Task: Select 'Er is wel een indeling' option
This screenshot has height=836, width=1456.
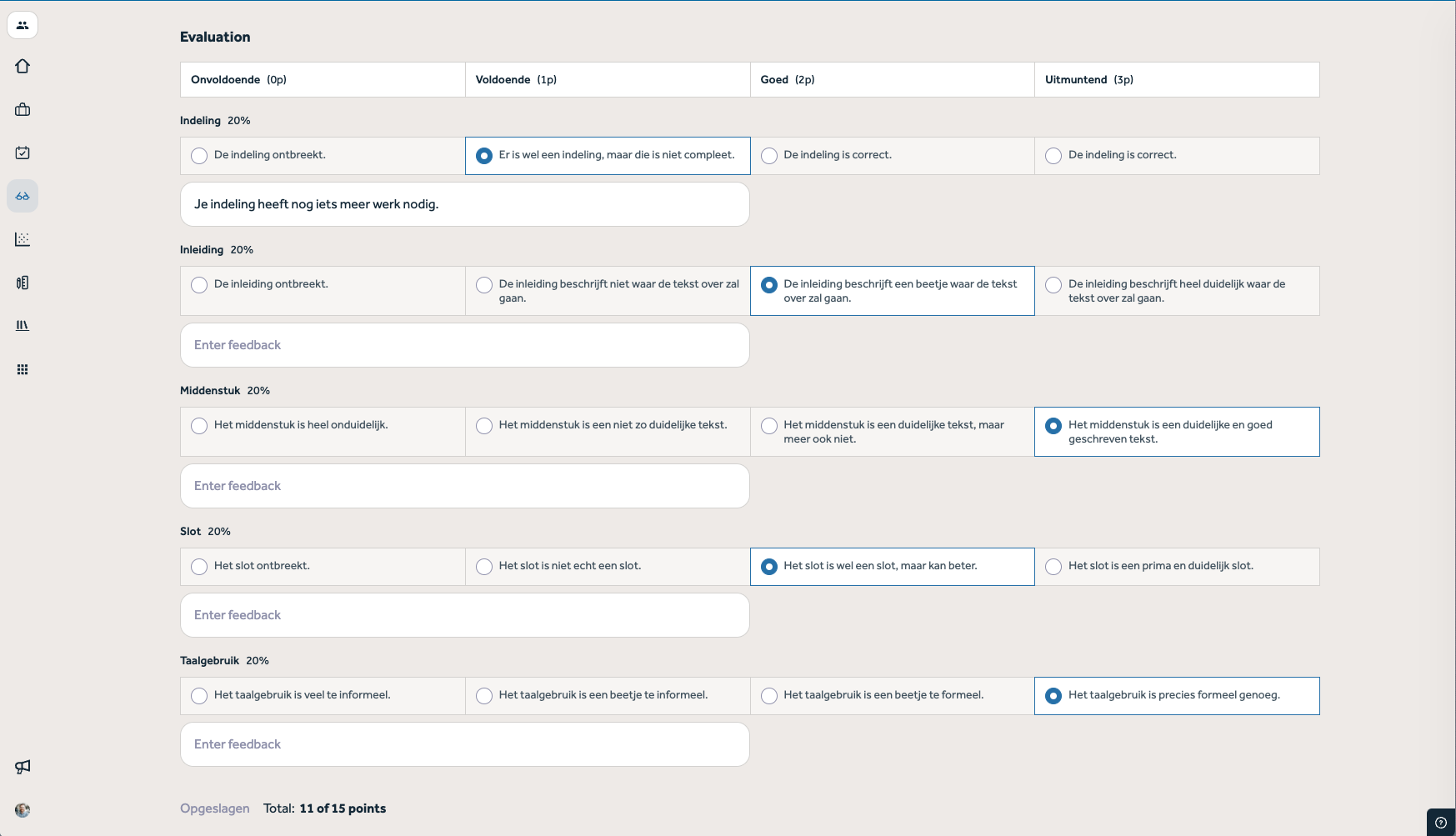Action: (608, 156)
